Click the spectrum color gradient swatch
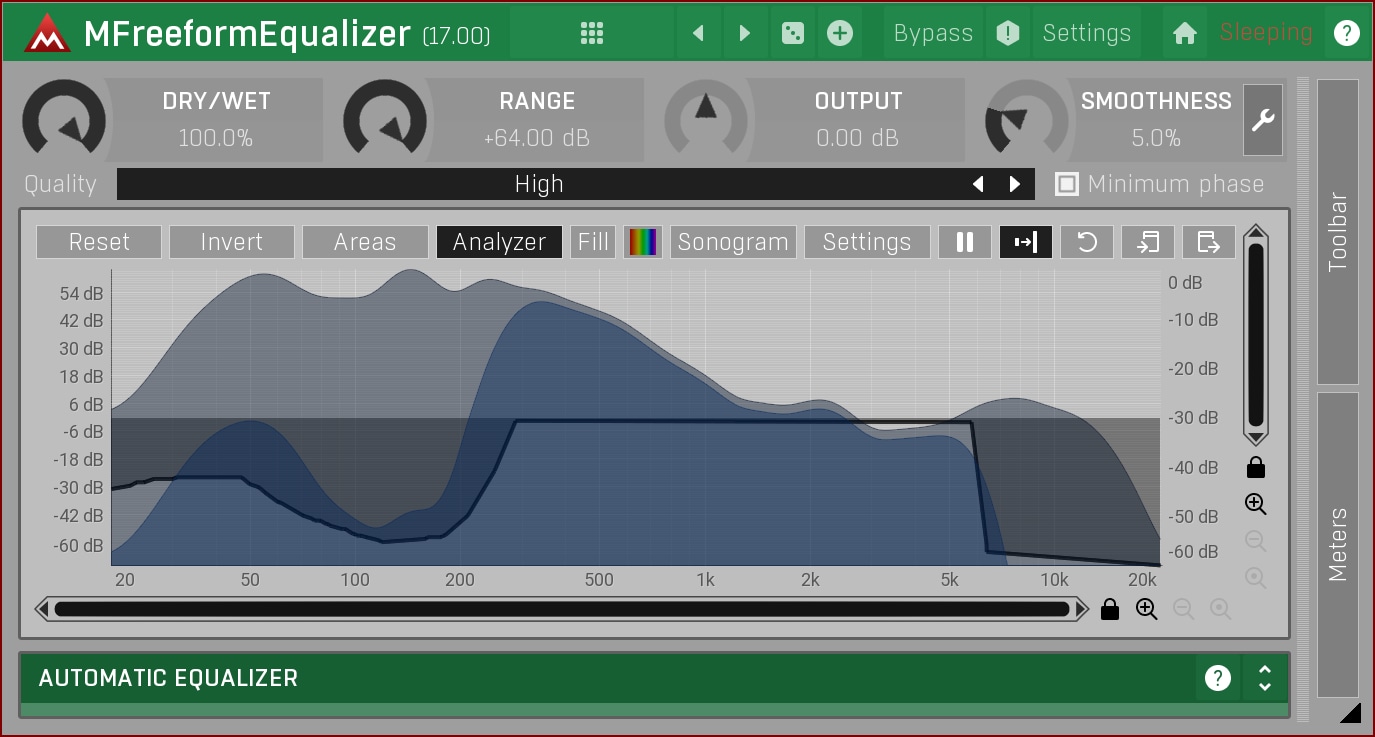 (x=643, y=242)
